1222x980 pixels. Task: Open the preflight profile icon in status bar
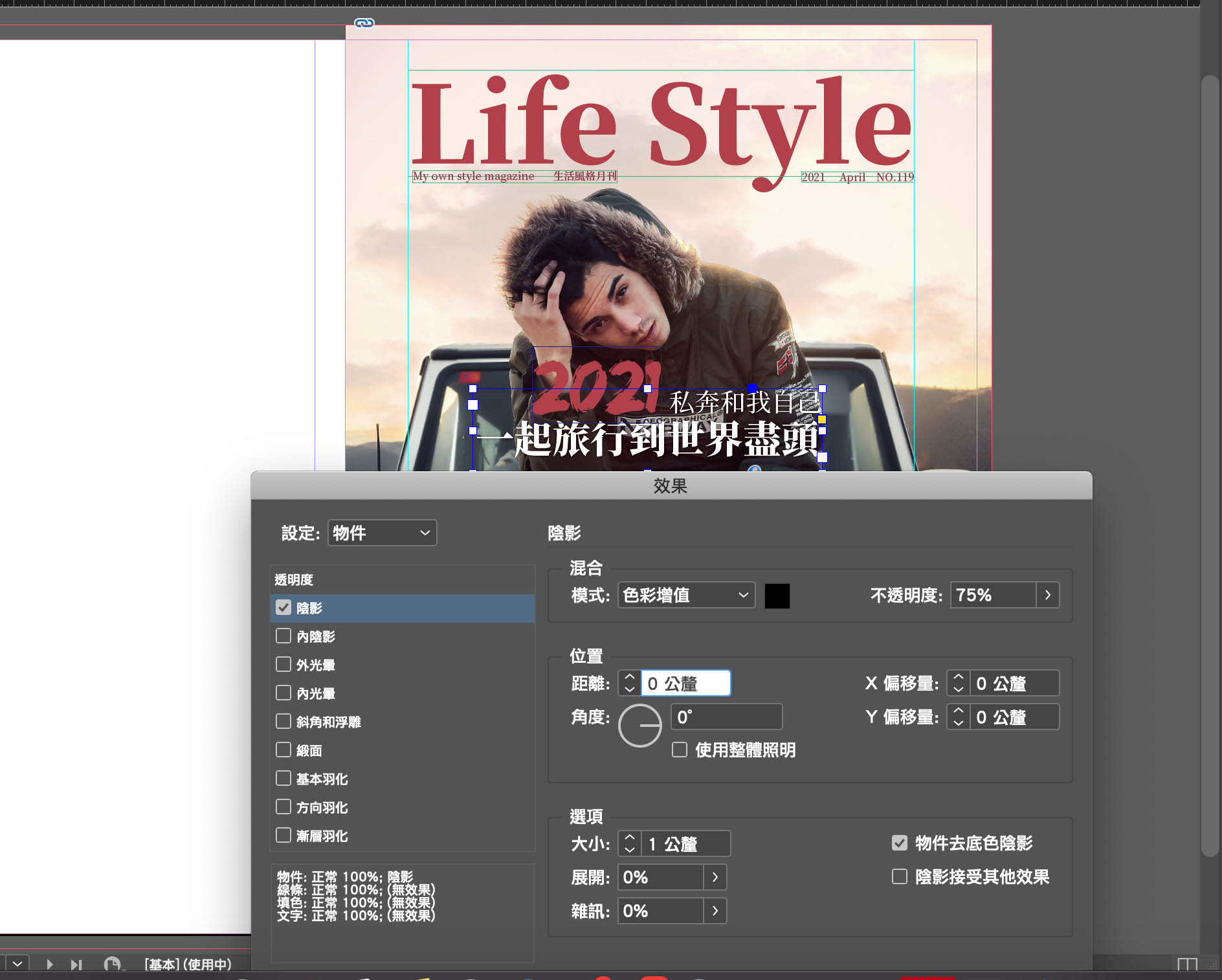pyautogui.click(x=112, y=964)
